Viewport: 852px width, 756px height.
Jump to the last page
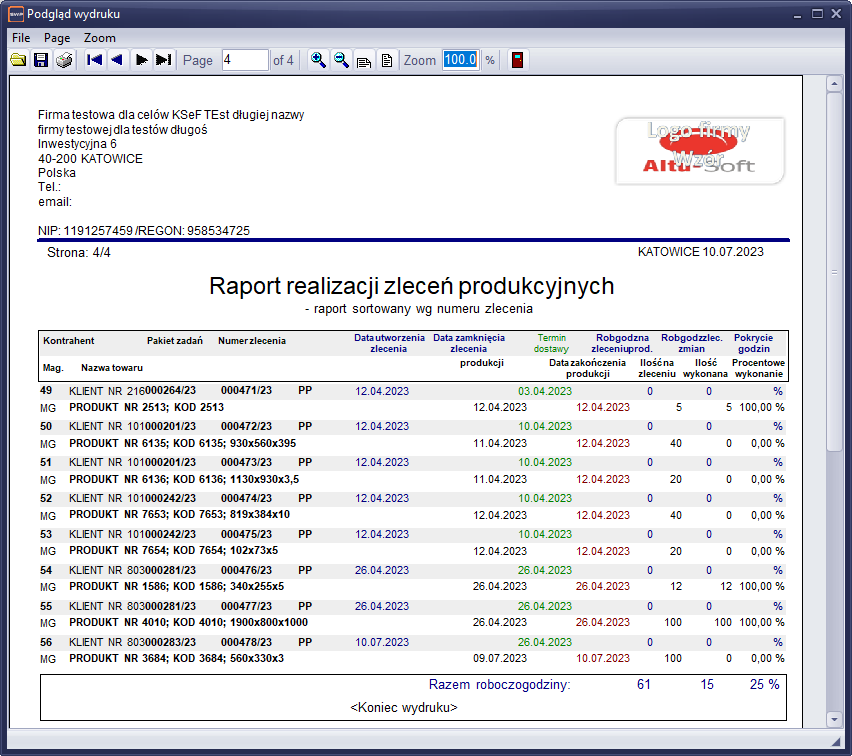[164, 60]
